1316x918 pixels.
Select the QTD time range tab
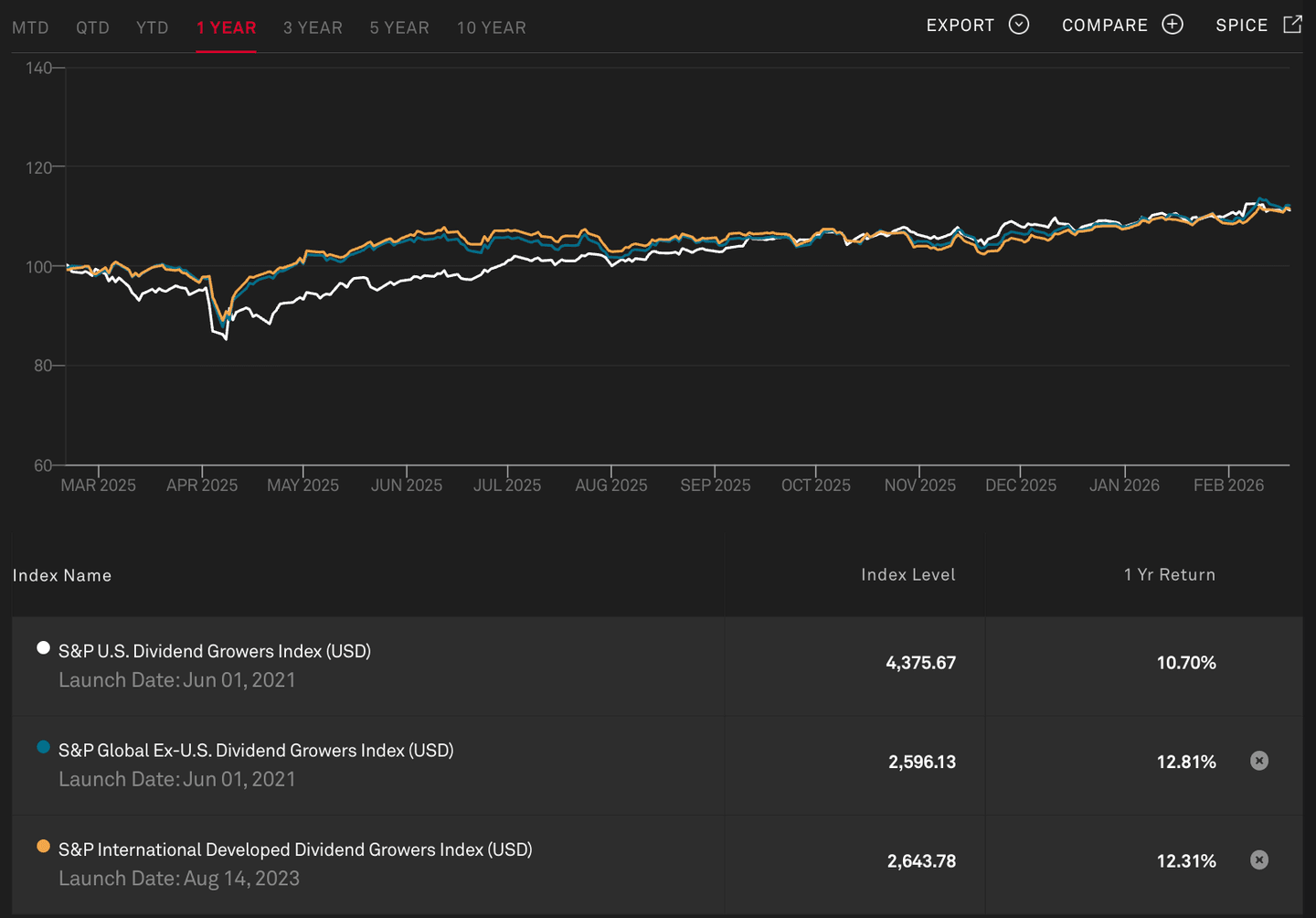92,27
